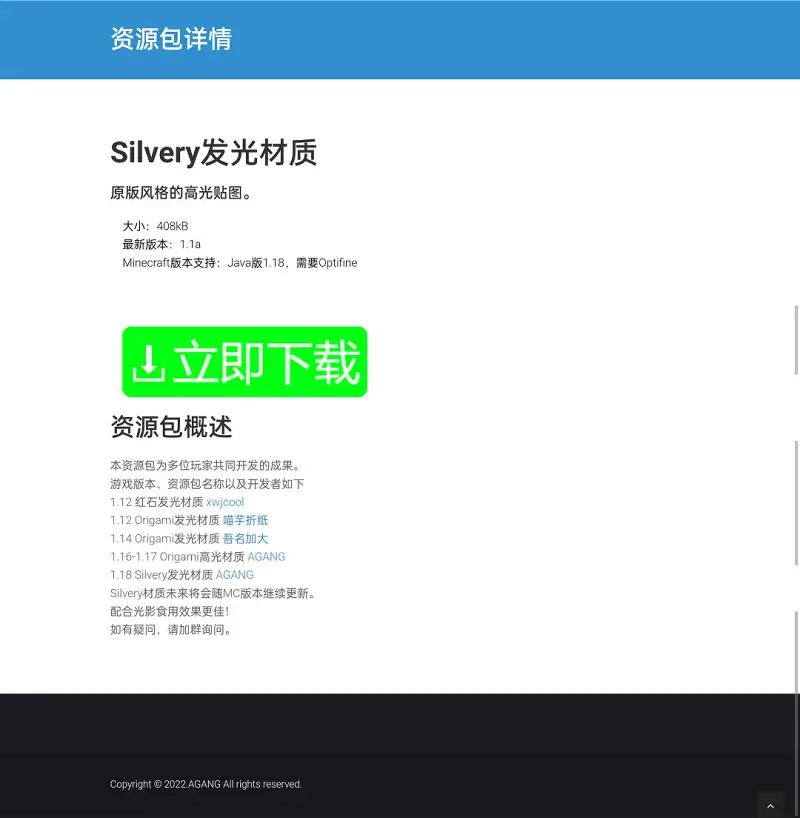
Task: Click the Silvery材质未来将会随MC版本继续更新 line
Action: [x=213, y=593]
